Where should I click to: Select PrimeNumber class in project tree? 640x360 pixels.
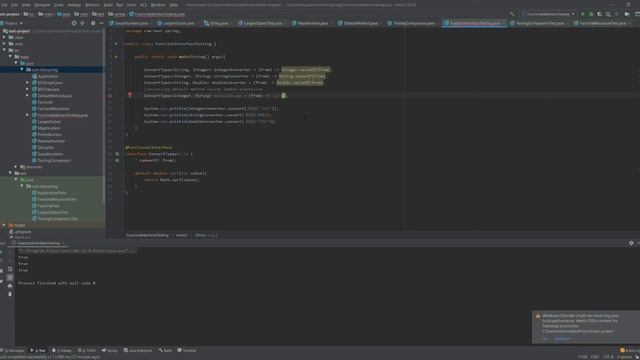click(x=50, y=134)
